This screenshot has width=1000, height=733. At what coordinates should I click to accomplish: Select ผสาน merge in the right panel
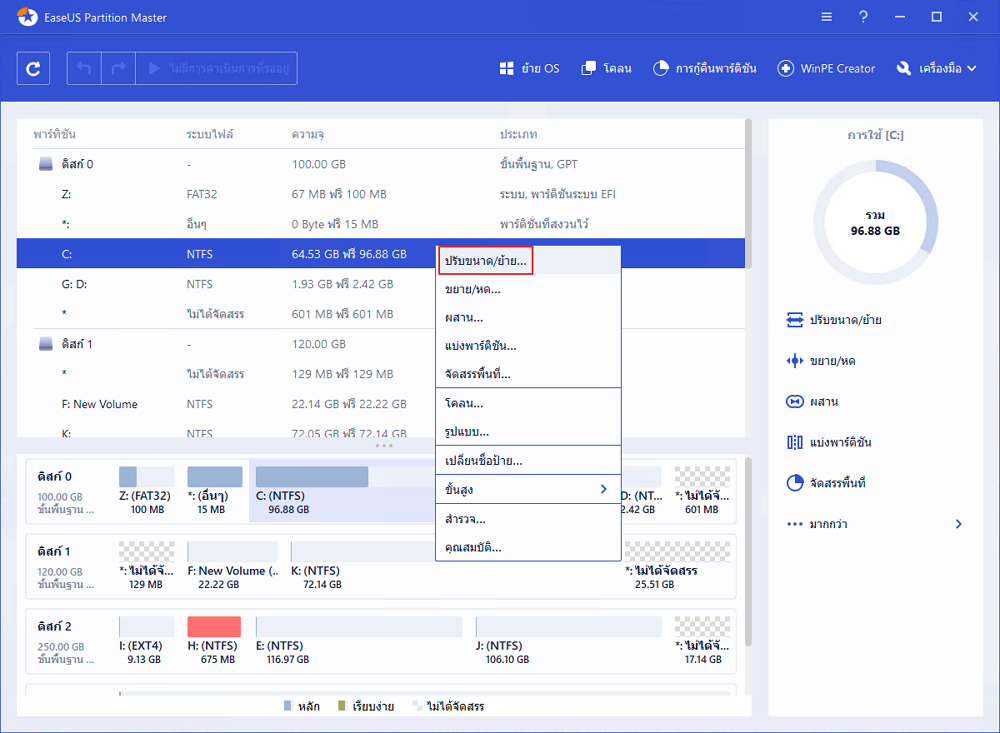[x=812, y=402]
